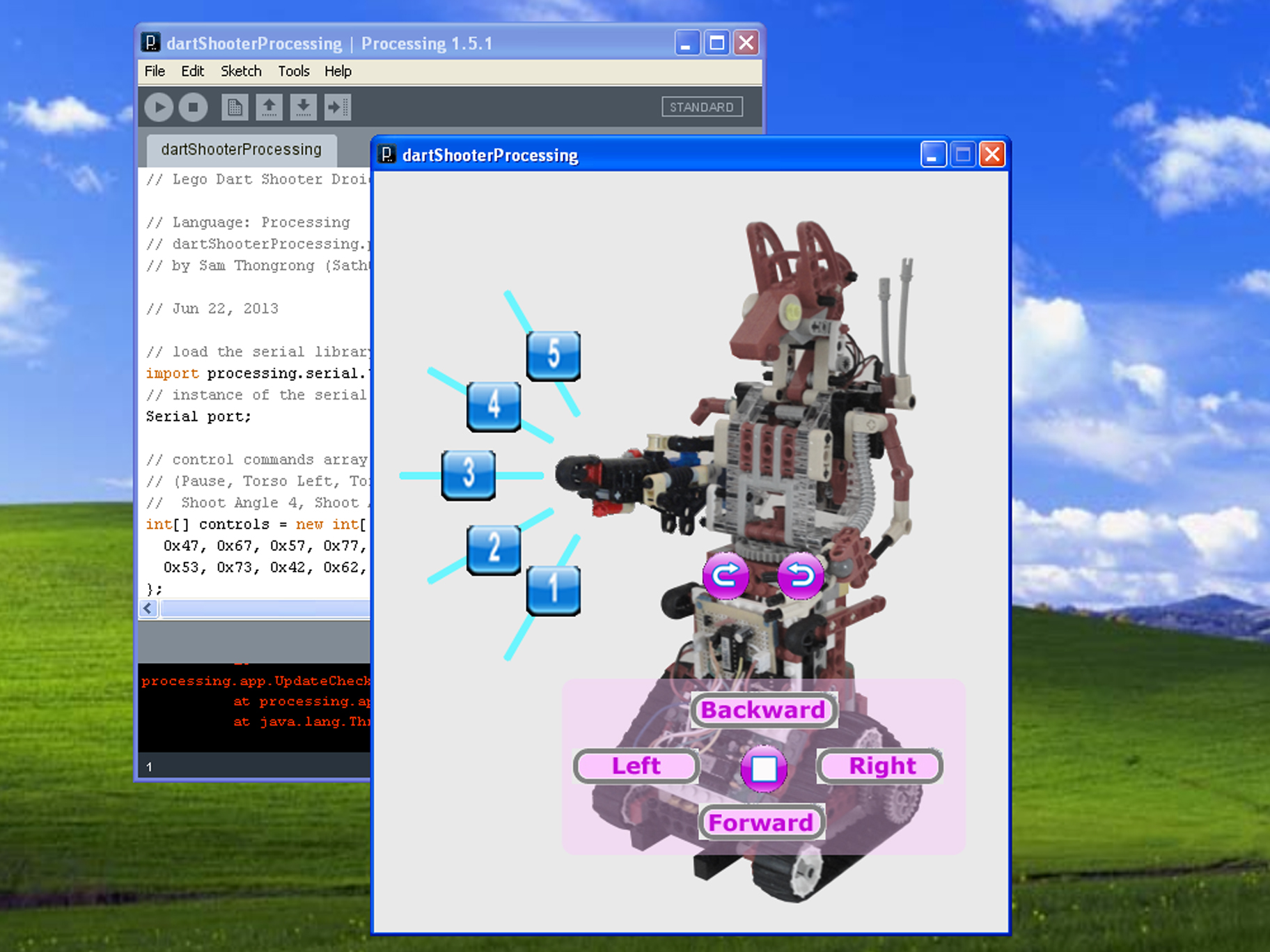Rotate torso with the clockwise arrow button
Viewport: 1270px width, 952px height.
pos(726,575)
